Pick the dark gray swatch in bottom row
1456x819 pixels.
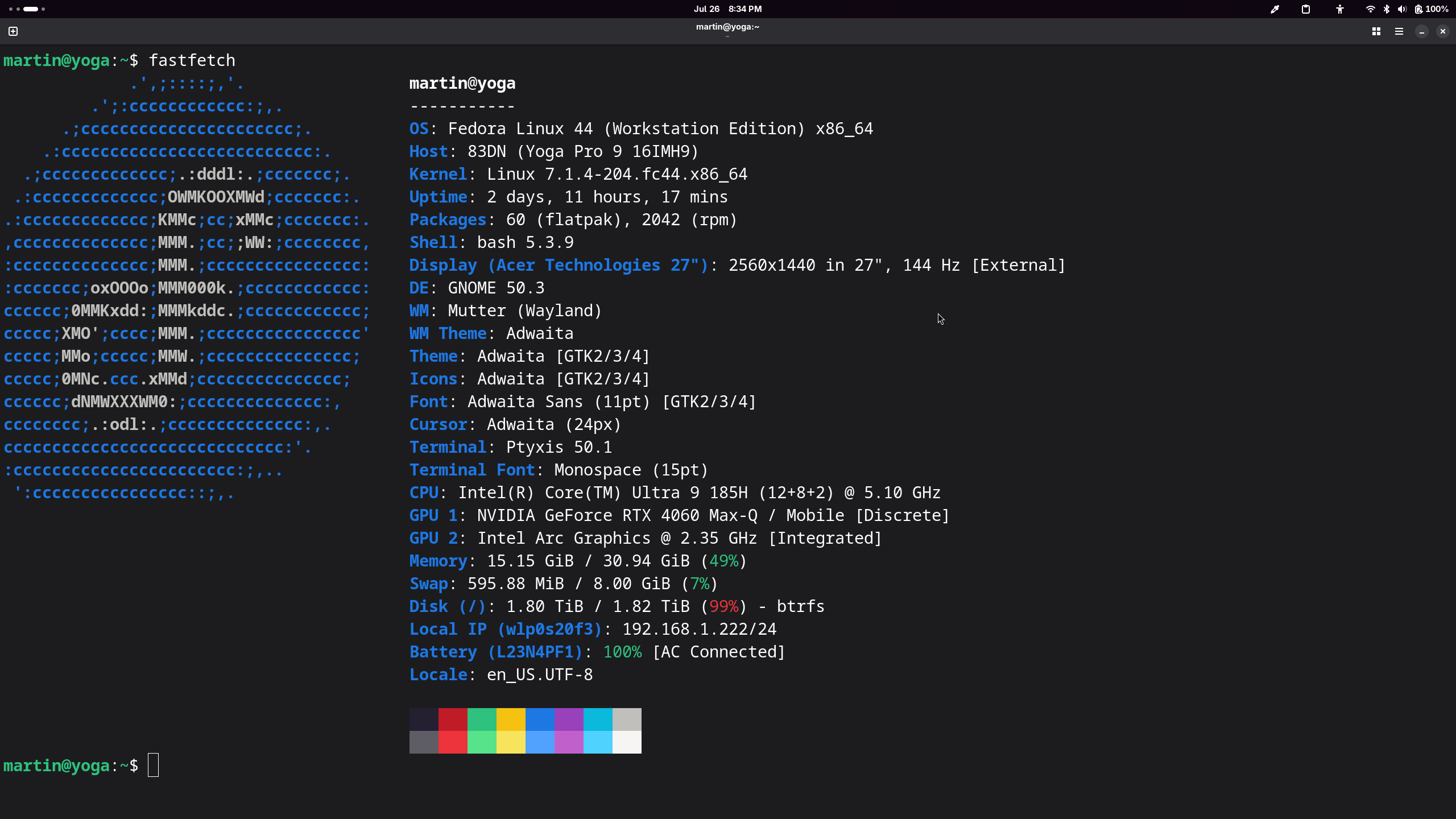click(424, 742)
